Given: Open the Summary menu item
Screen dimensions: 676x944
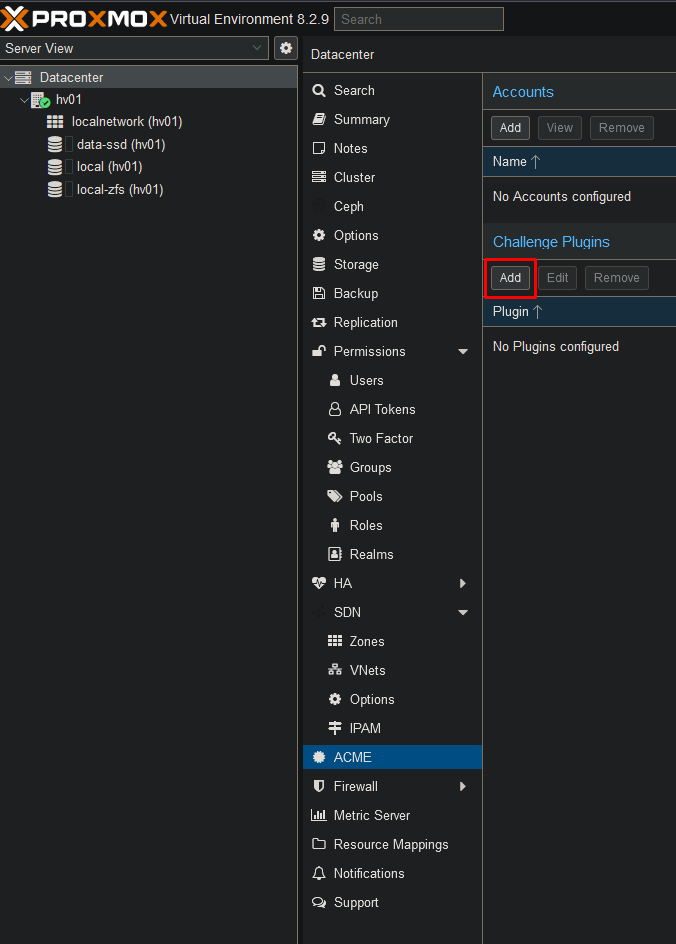Looking at the screenshot, I should click(x=361, y=119).
